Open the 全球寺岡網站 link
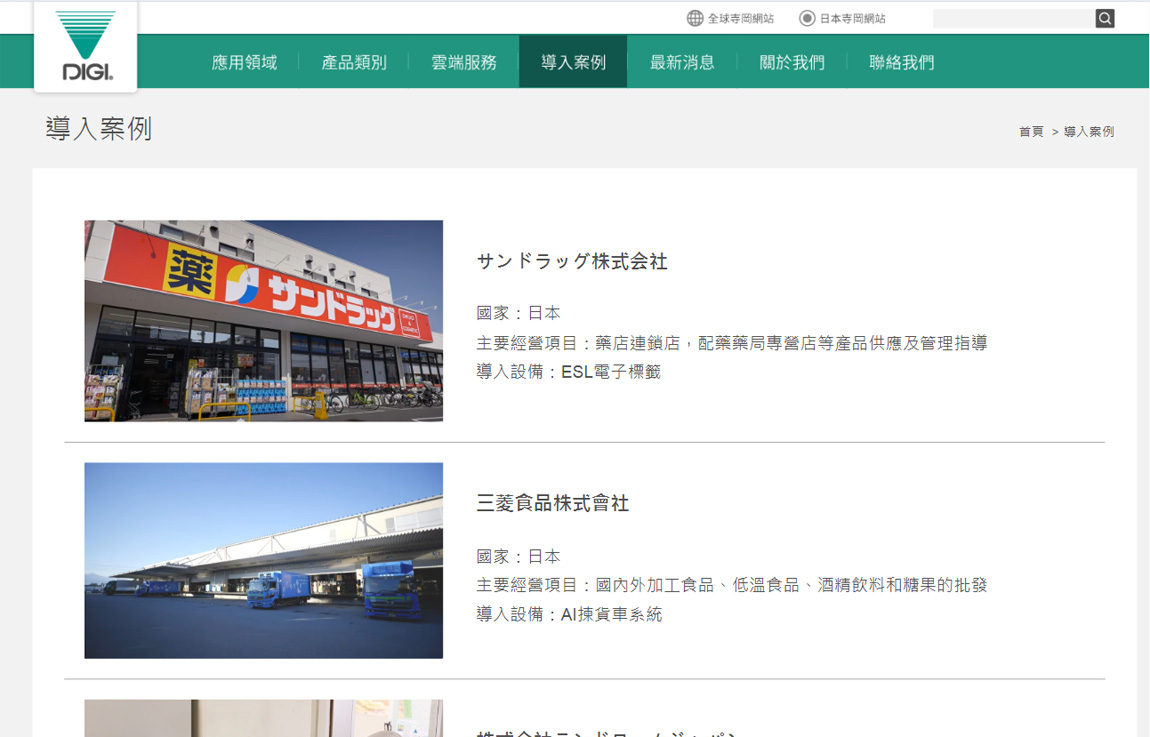The image size is (1150, 737). pyautogui.click(x=740, y=18)
